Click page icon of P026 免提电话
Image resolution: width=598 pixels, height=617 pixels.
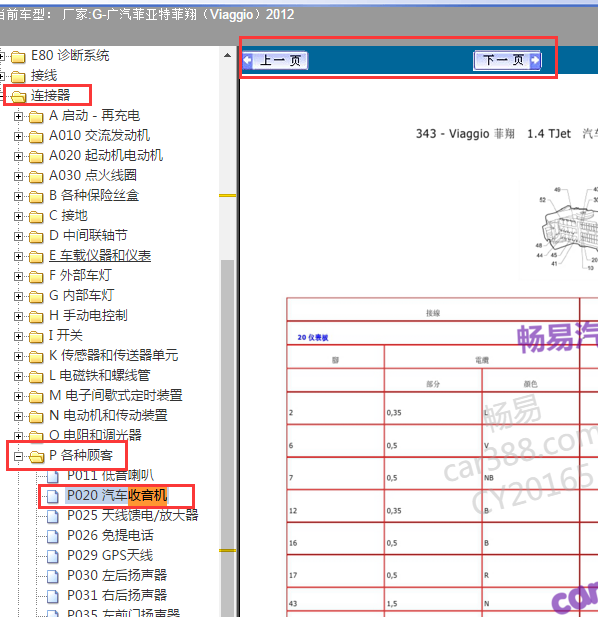pos(53,537)
